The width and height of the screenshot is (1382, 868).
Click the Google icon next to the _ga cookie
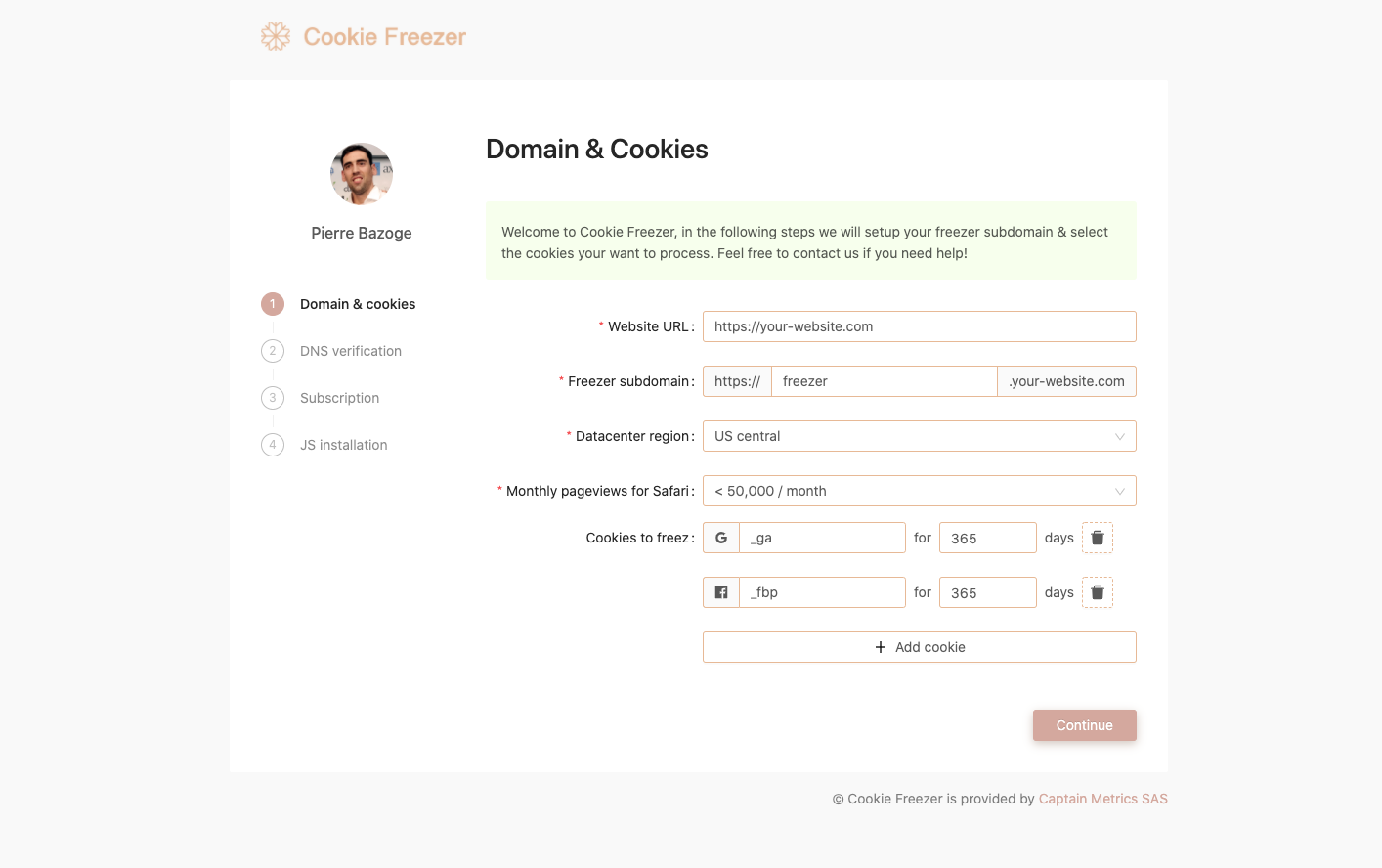(x=721, y=537)
